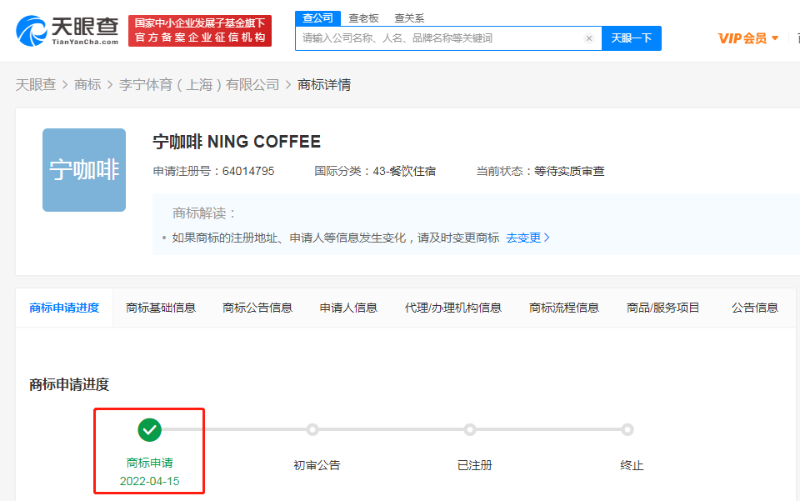This screenshot has width=800, height=501.
Task: Open the 商标基础信息 tab
Action: (x=161, y=308)
